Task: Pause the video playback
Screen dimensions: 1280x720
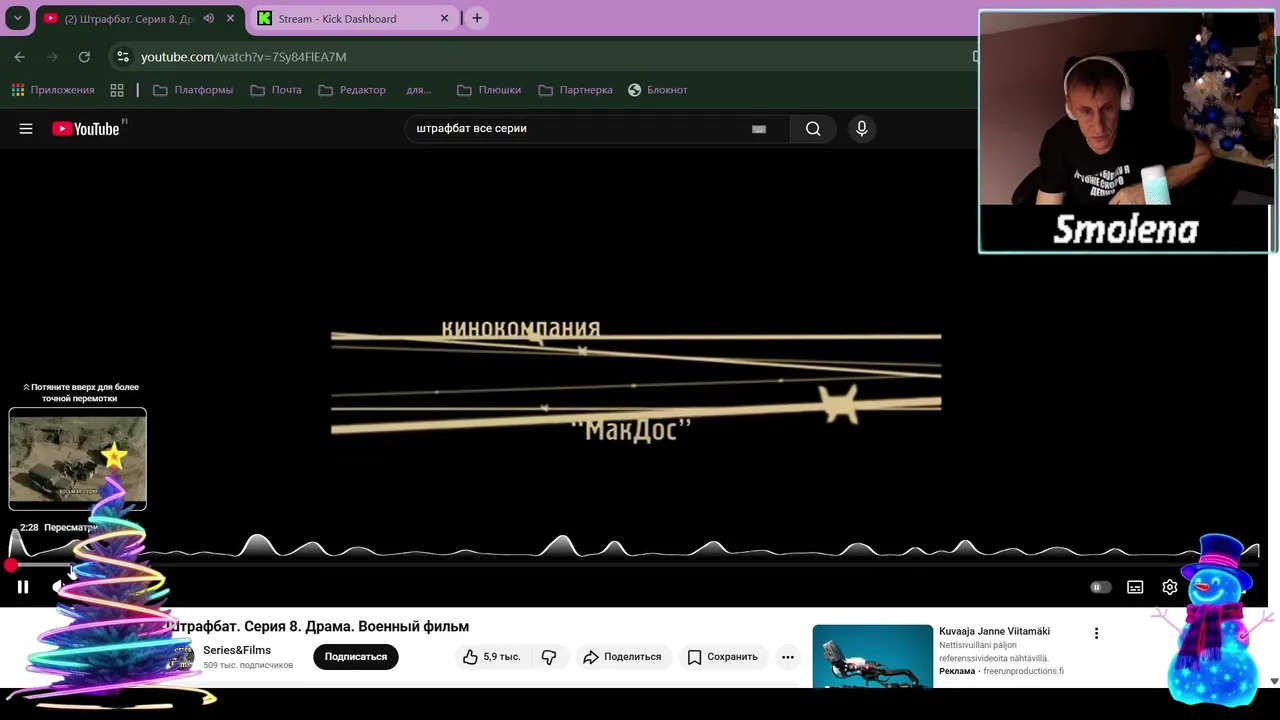Action: pyautogui.click(x=23, y=587)
